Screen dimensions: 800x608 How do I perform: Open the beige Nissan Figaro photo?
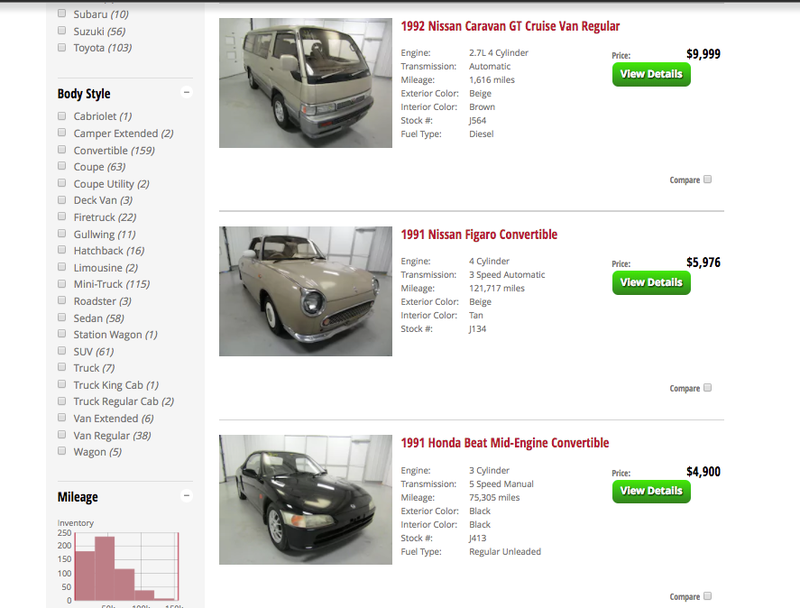[306, 291]
